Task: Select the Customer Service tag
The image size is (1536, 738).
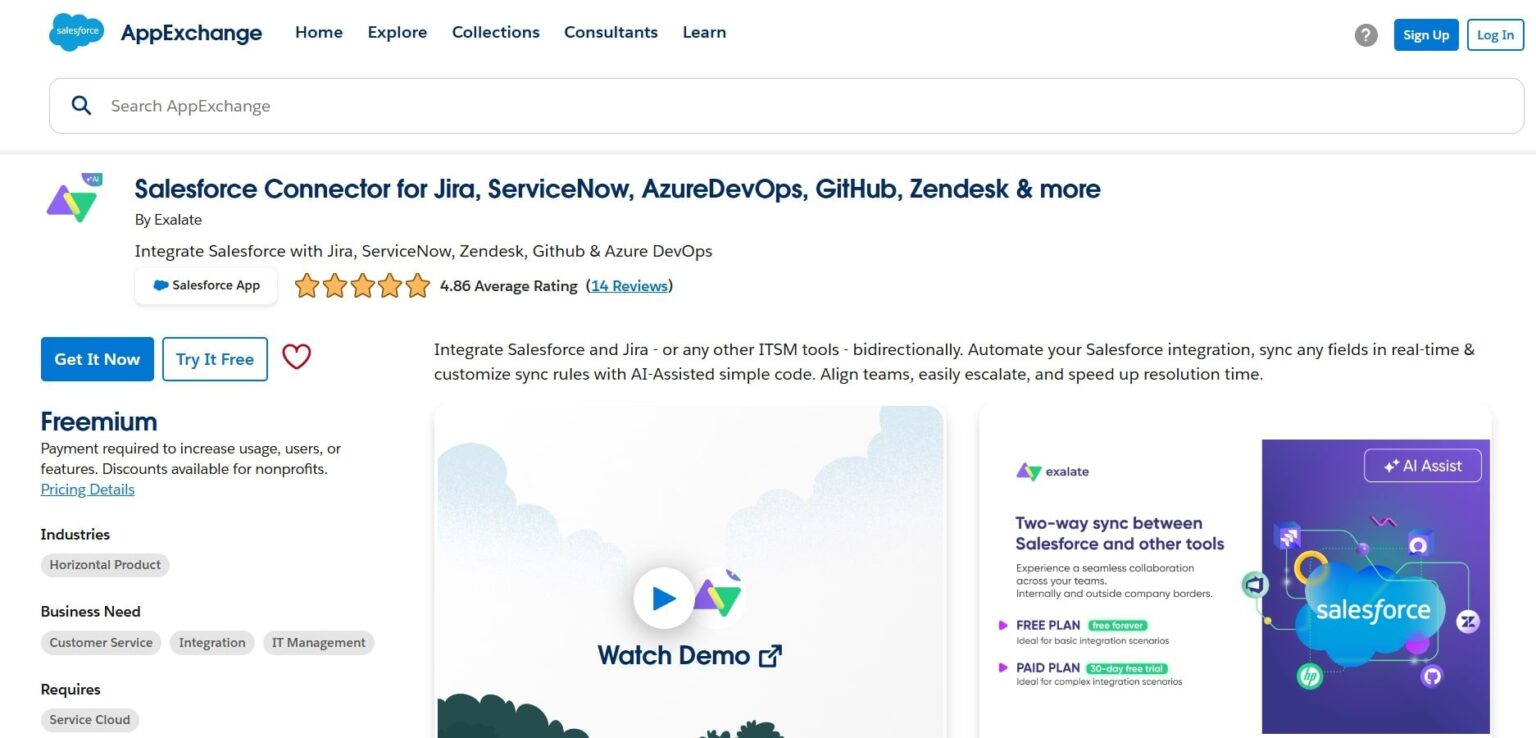Action: pyautogui.click(x=100, y=642)
